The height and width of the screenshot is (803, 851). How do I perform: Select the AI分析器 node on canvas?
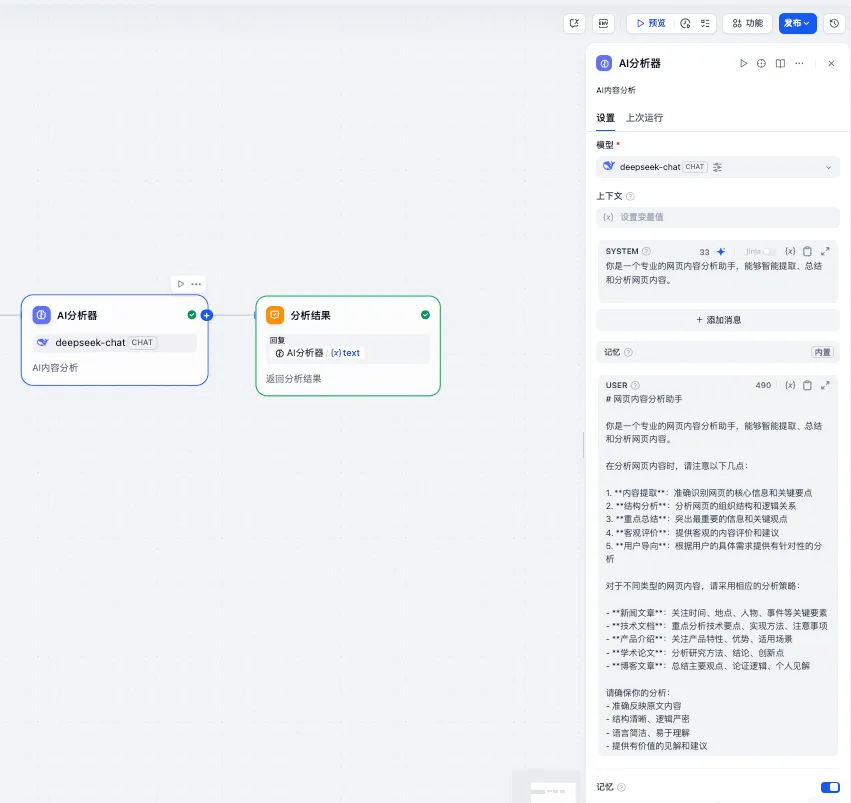pyautogui.click(x=115, y=340)
